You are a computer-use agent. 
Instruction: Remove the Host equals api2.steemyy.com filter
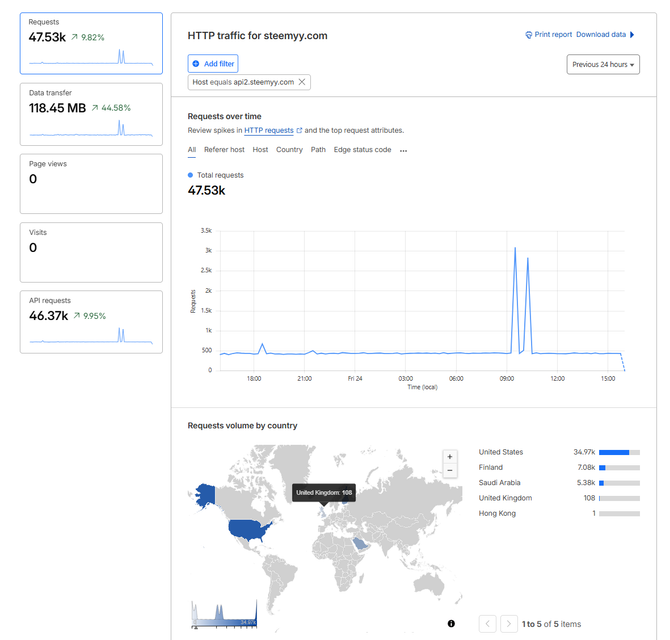coord(302,82)
